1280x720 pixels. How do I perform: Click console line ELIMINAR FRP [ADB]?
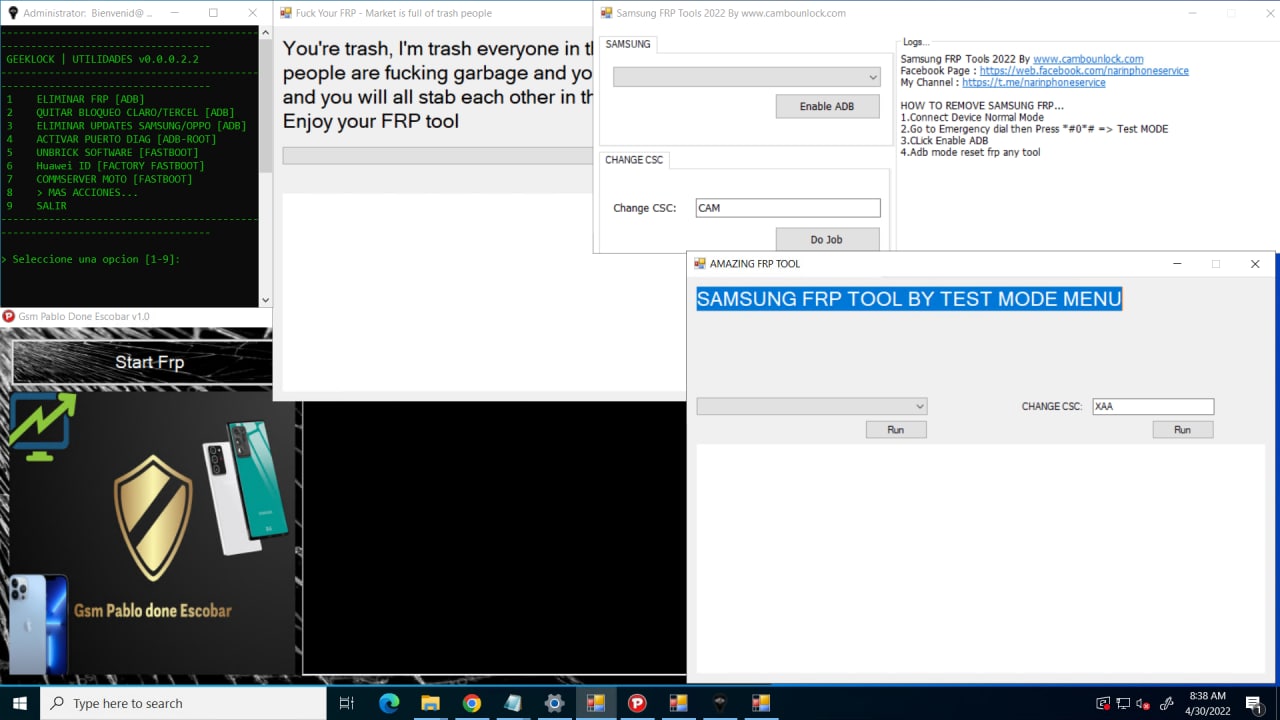tap(91, 99)
